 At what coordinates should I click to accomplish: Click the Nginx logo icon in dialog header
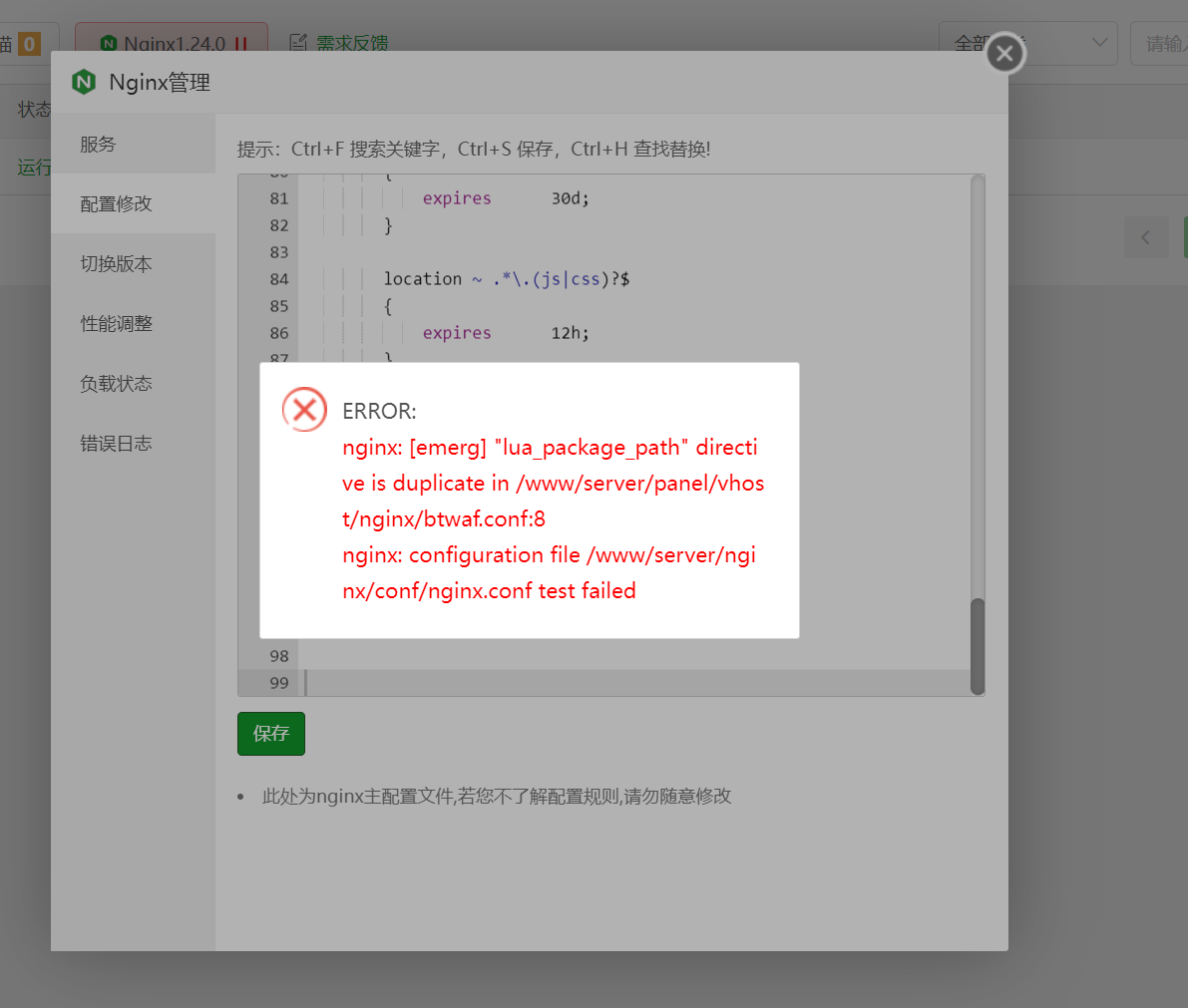[84, 82]
